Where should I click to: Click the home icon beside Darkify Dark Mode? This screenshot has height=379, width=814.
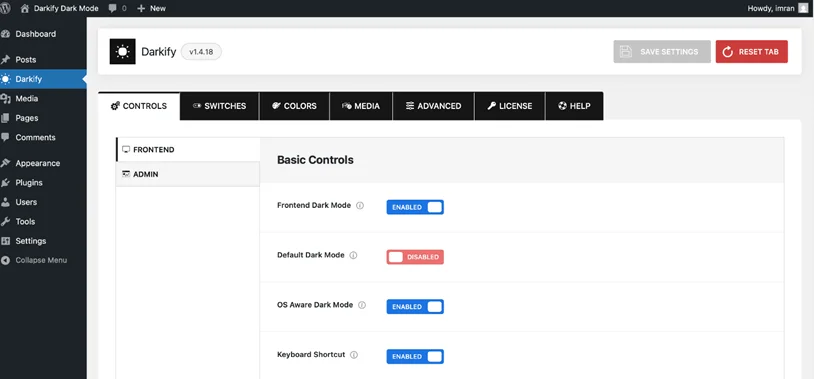25,8
